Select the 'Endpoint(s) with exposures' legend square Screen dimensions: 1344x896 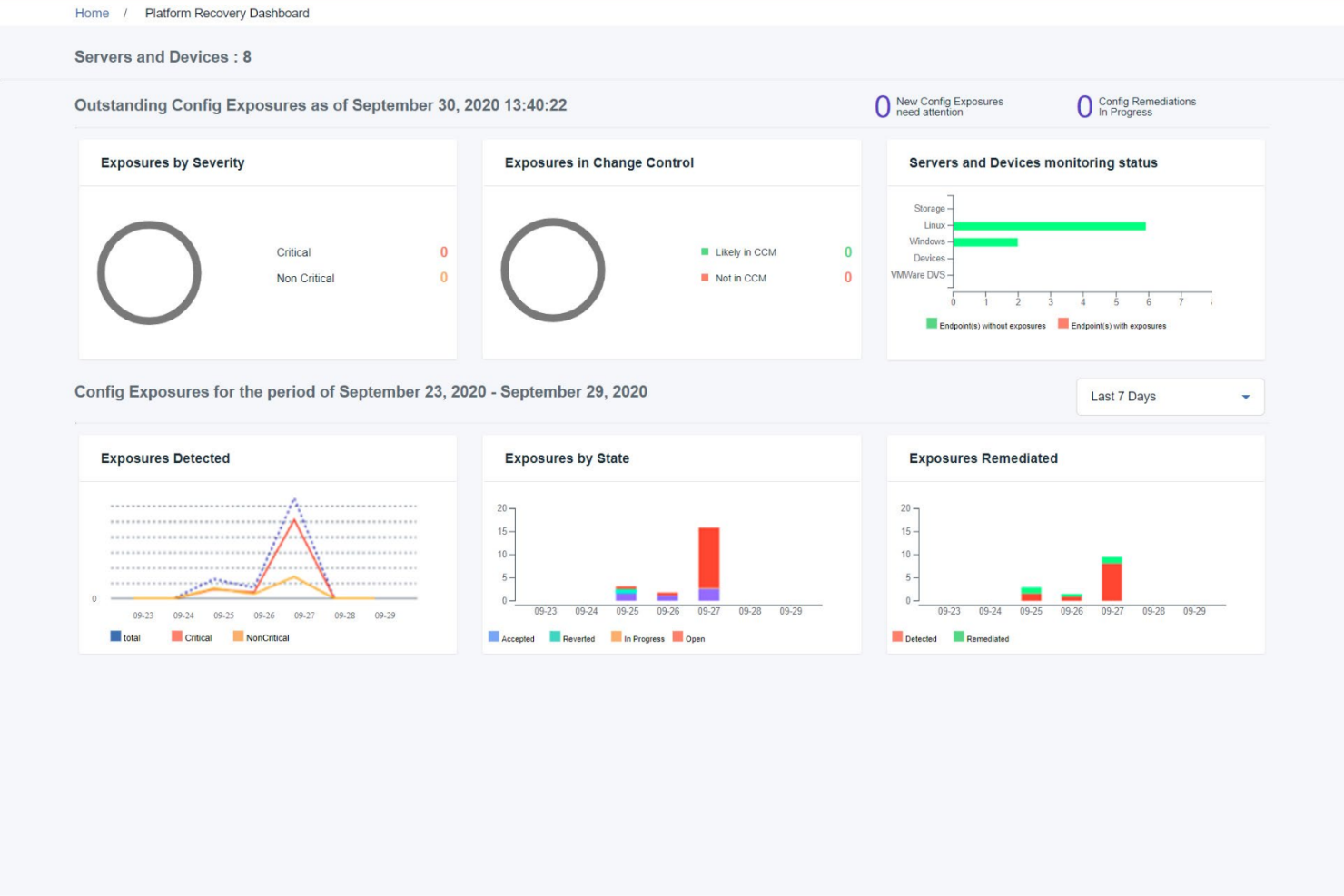1062,323
